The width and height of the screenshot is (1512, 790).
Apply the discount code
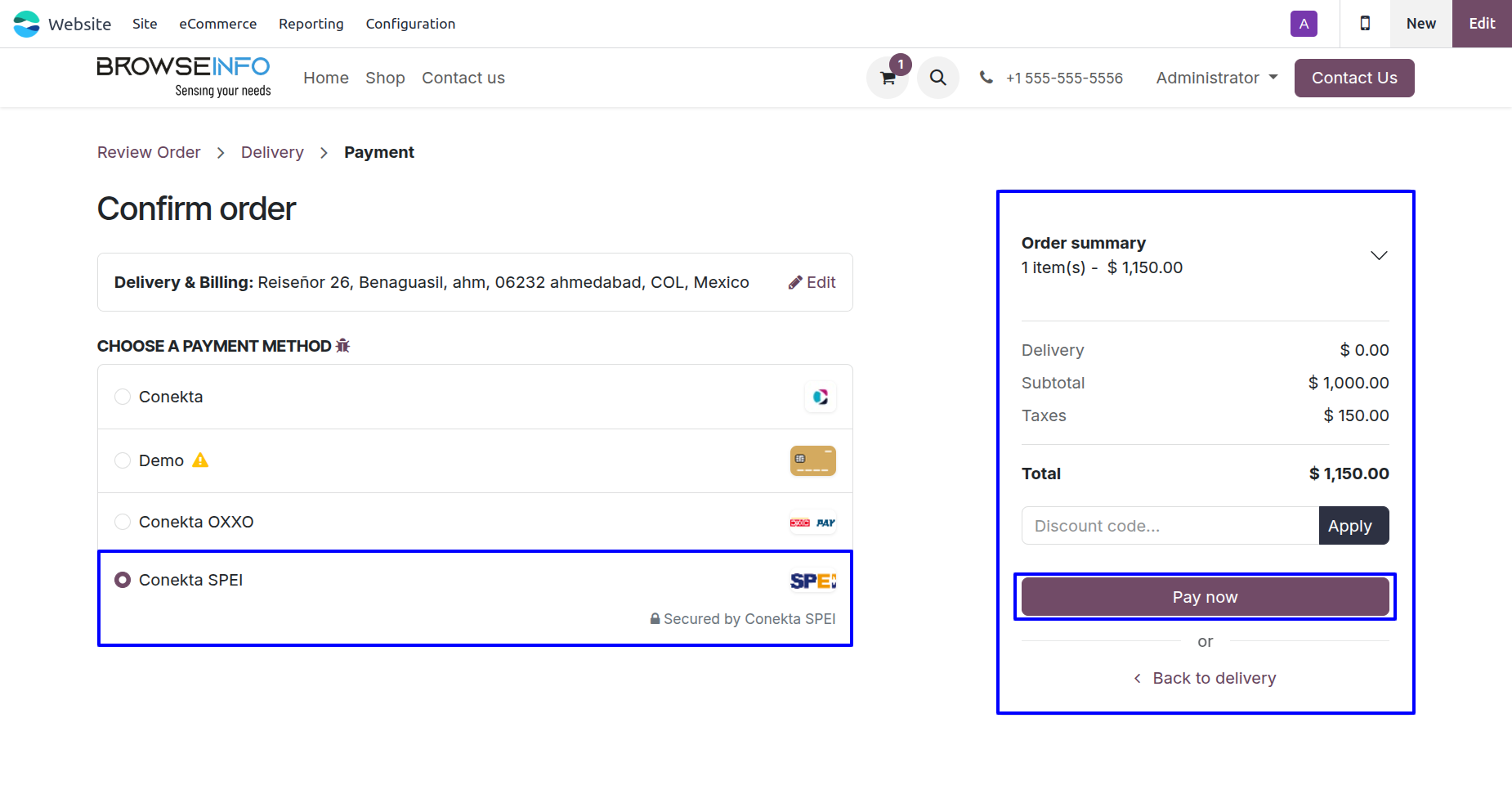[x=1353, y=526]
